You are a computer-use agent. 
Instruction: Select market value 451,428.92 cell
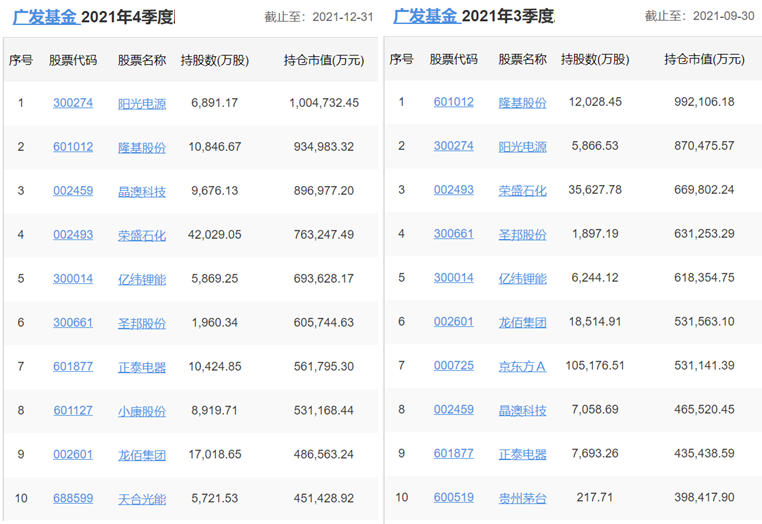324,498
